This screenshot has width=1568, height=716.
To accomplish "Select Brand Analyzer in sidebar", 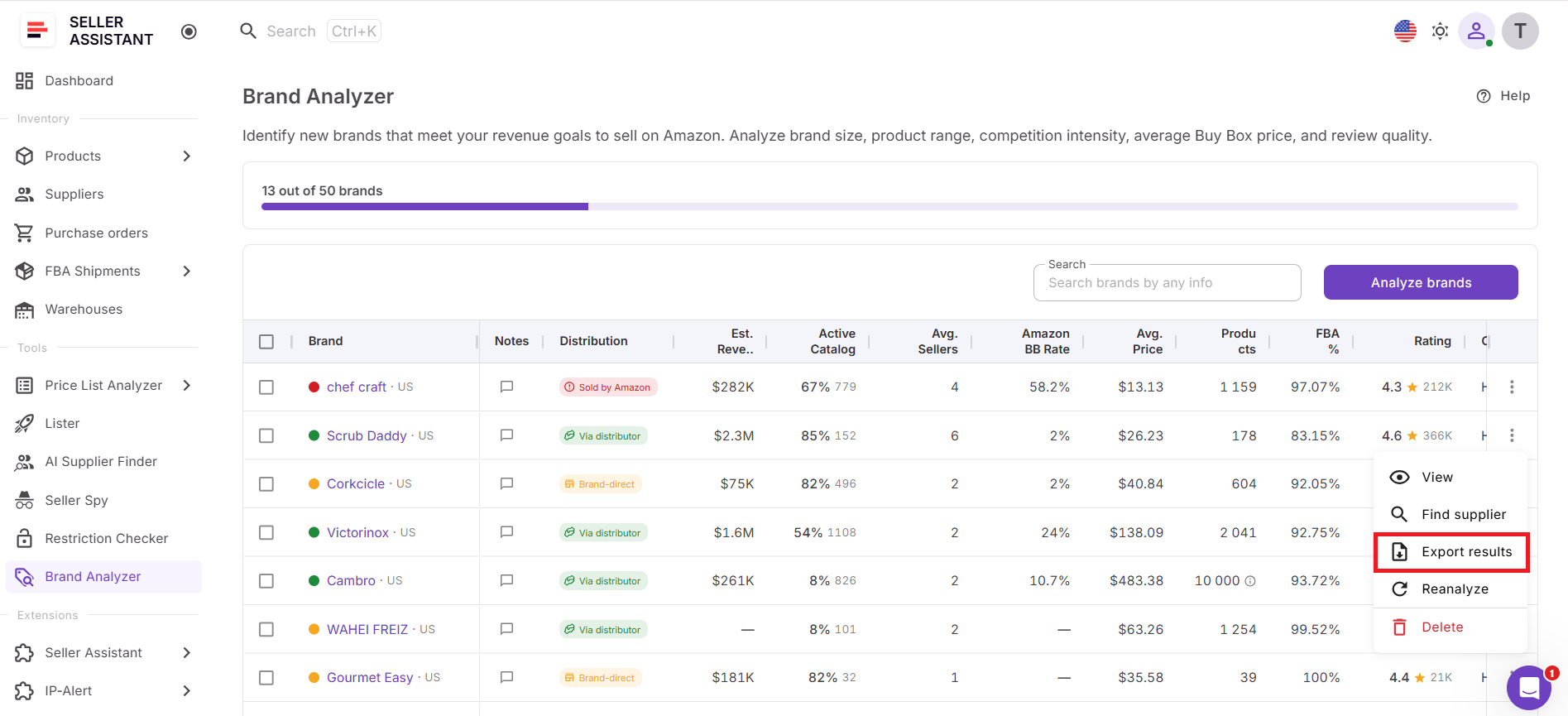I will point(103,577).
